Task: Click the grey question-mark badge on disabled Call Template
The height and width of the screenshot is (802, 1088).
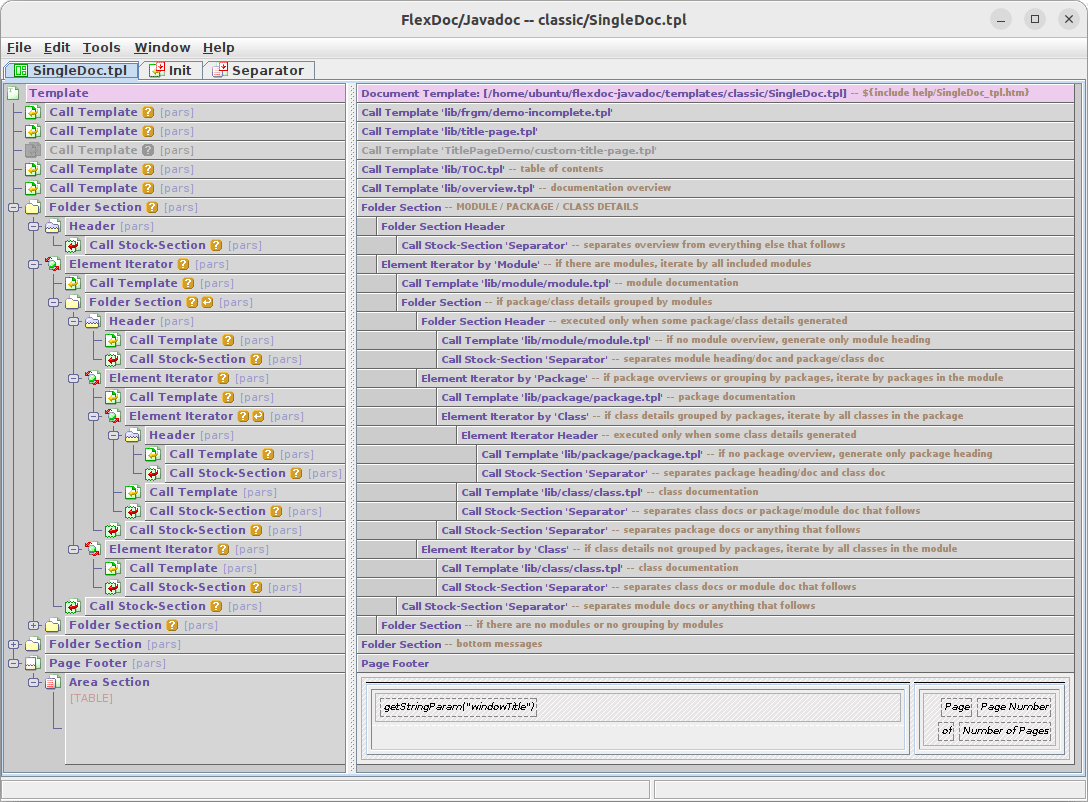Action: 148,150
